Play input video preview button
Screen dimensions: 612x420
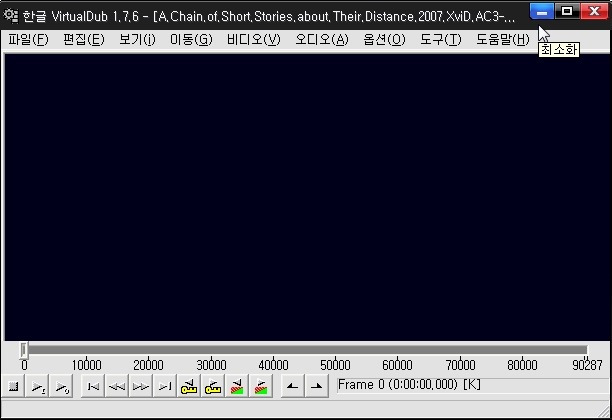point(38,386)
